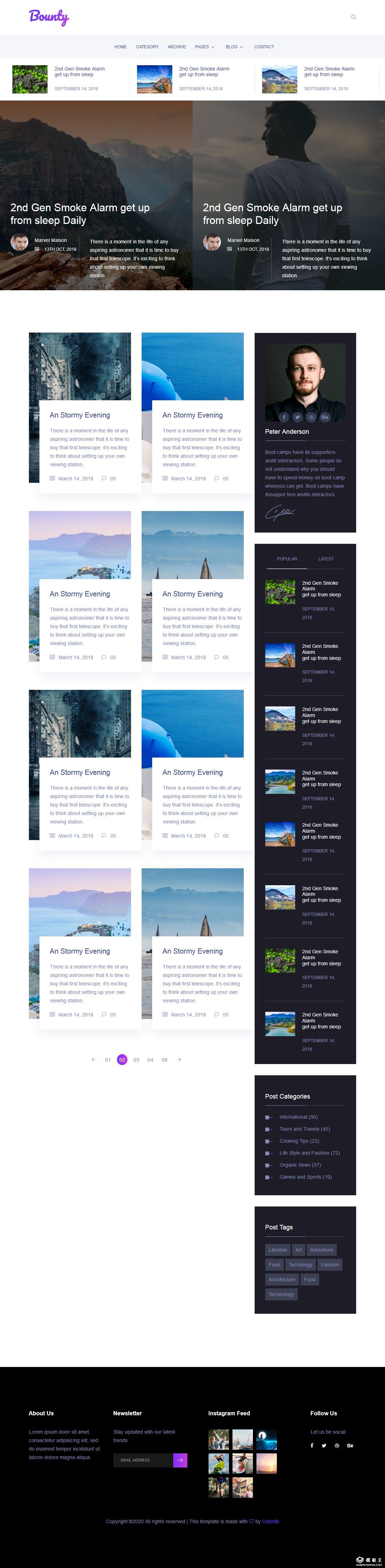Go to previous page using pagination arrow

94,1060
